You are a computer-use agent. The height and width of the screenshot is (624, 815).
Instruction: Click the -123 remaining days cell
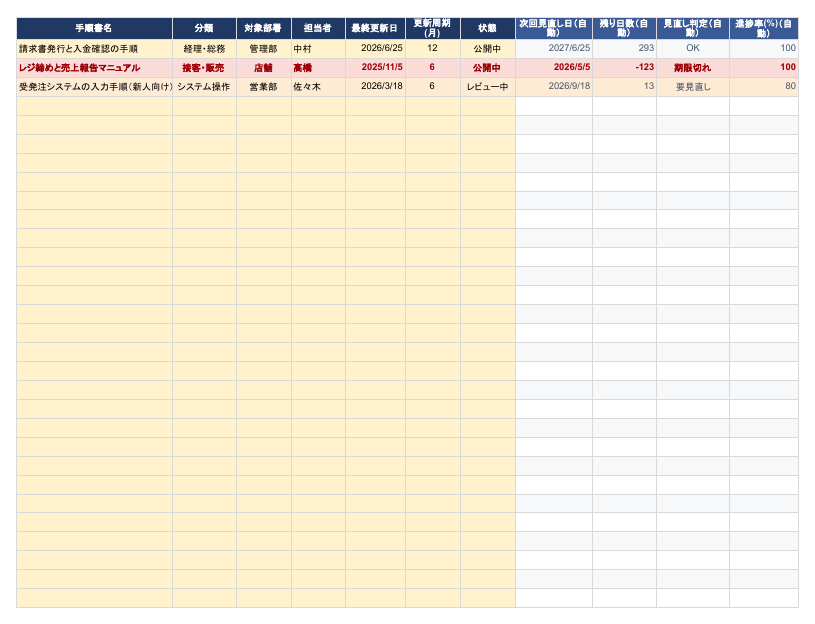pyautogui.click(x=624, y=68)
